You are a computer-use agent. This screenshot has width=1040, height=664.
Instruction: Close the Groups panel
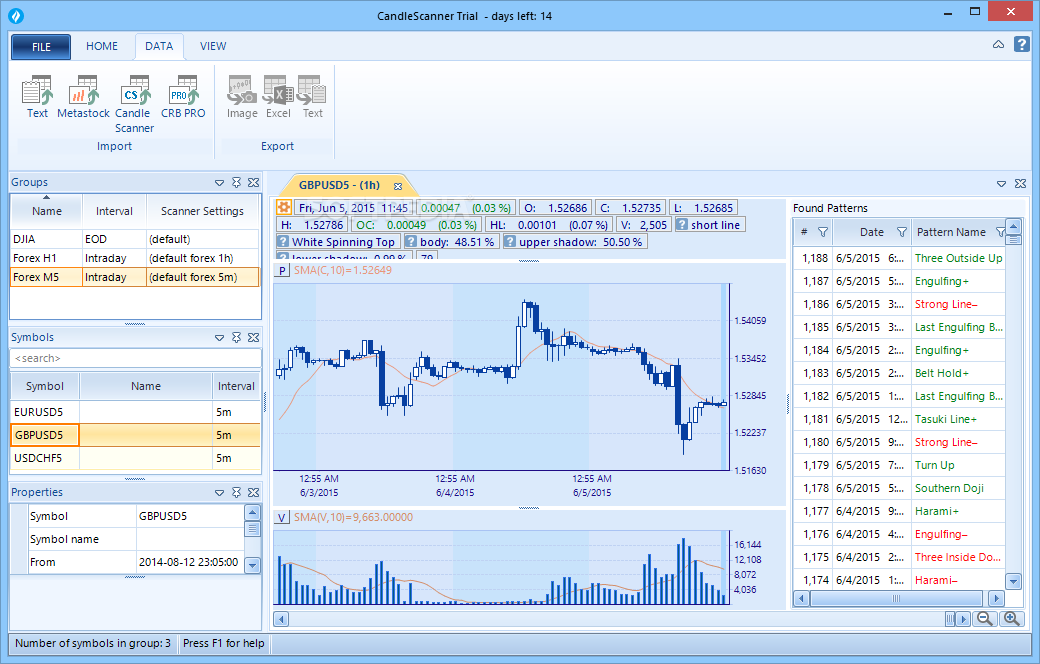coord(253,182)
